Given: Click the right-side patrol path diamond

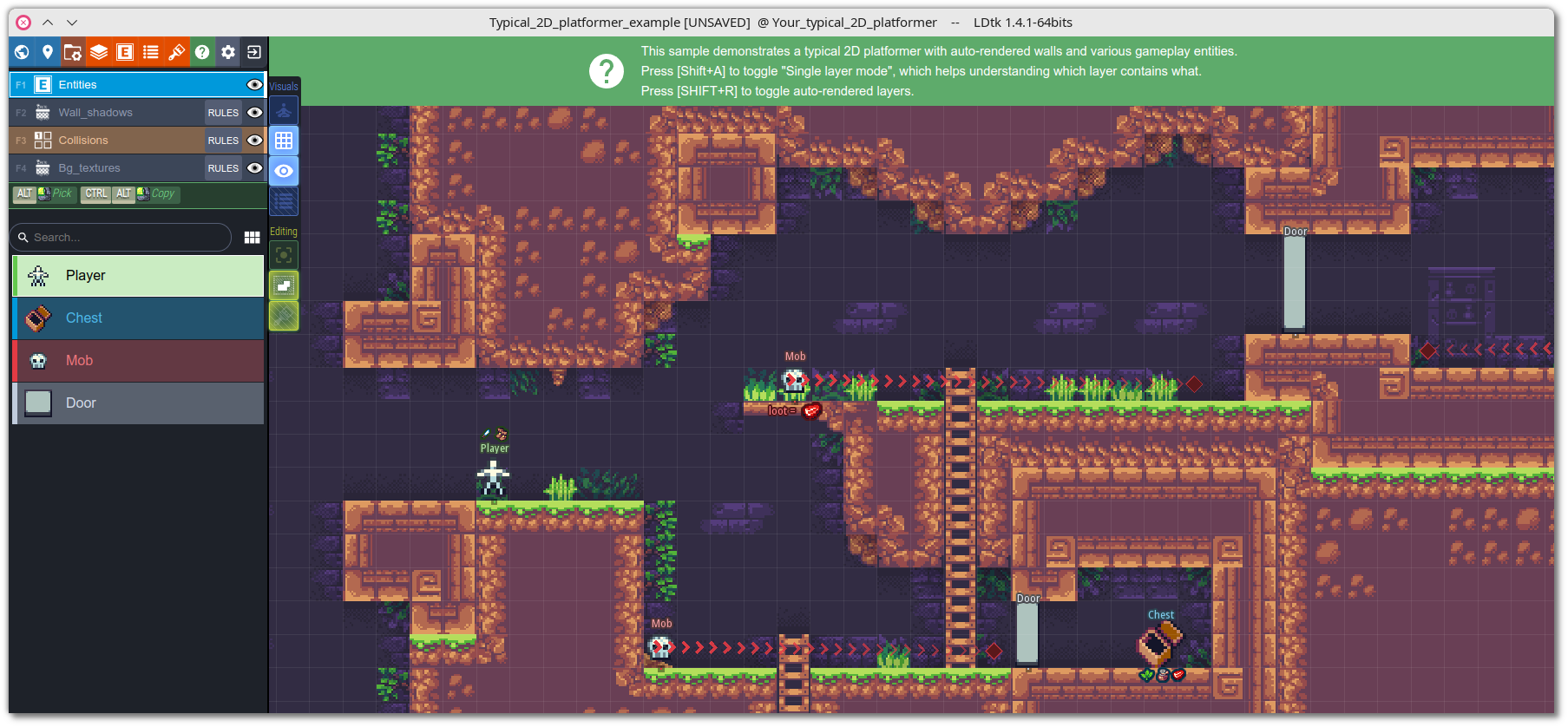Looking at the screenshot, I should point(1427,351).
